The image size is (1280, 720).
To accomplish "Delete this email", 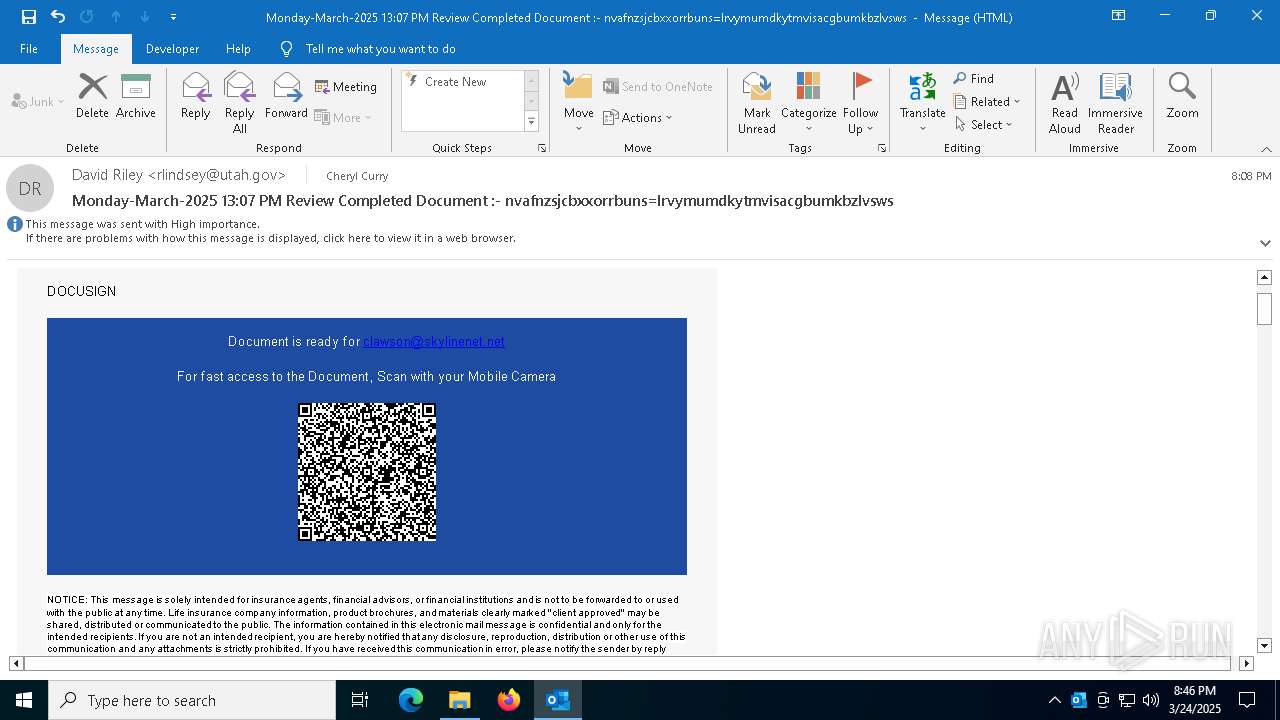I will click(92, 96).
